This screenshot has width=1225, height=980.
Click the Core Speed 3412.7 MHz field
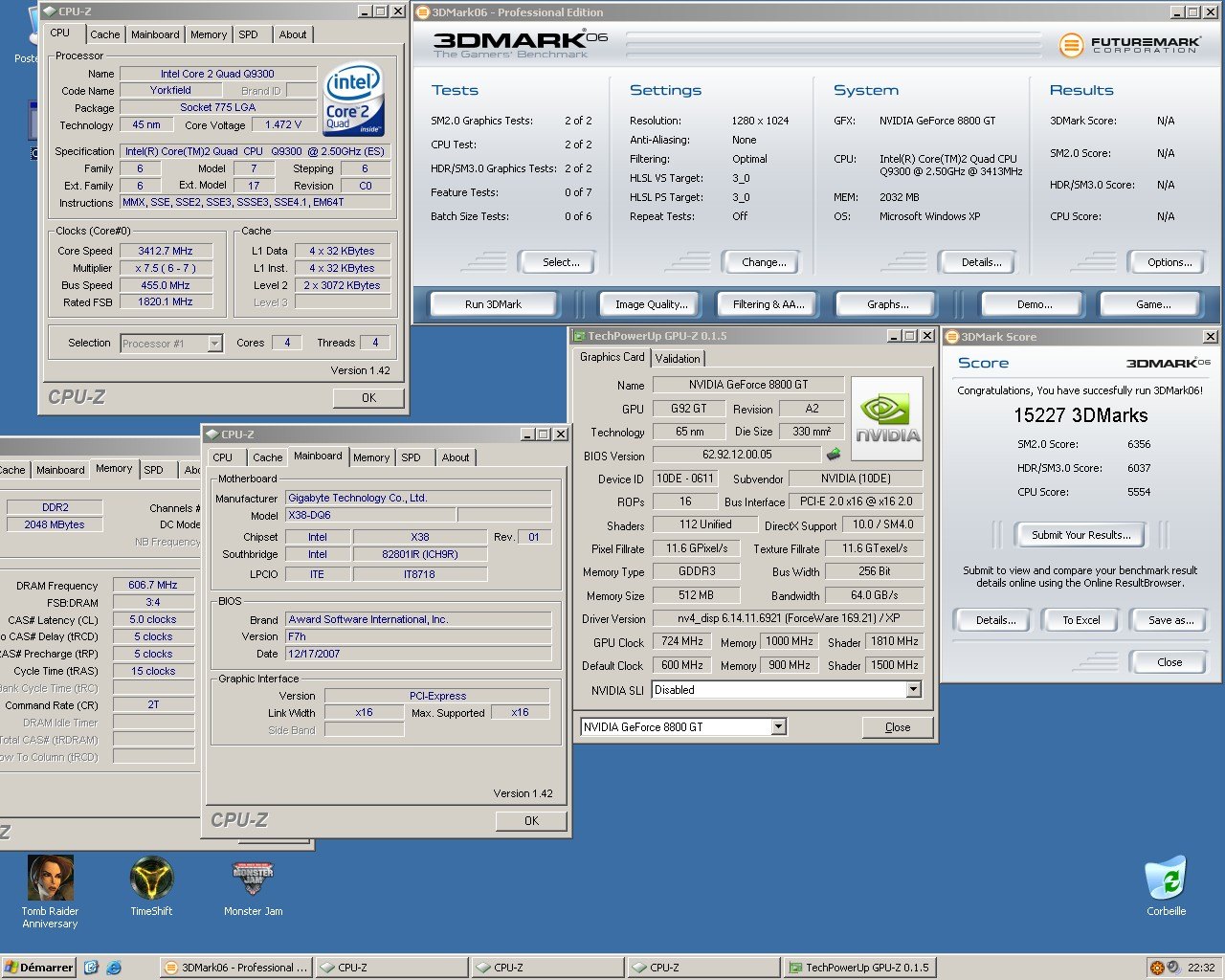point(166,251)
